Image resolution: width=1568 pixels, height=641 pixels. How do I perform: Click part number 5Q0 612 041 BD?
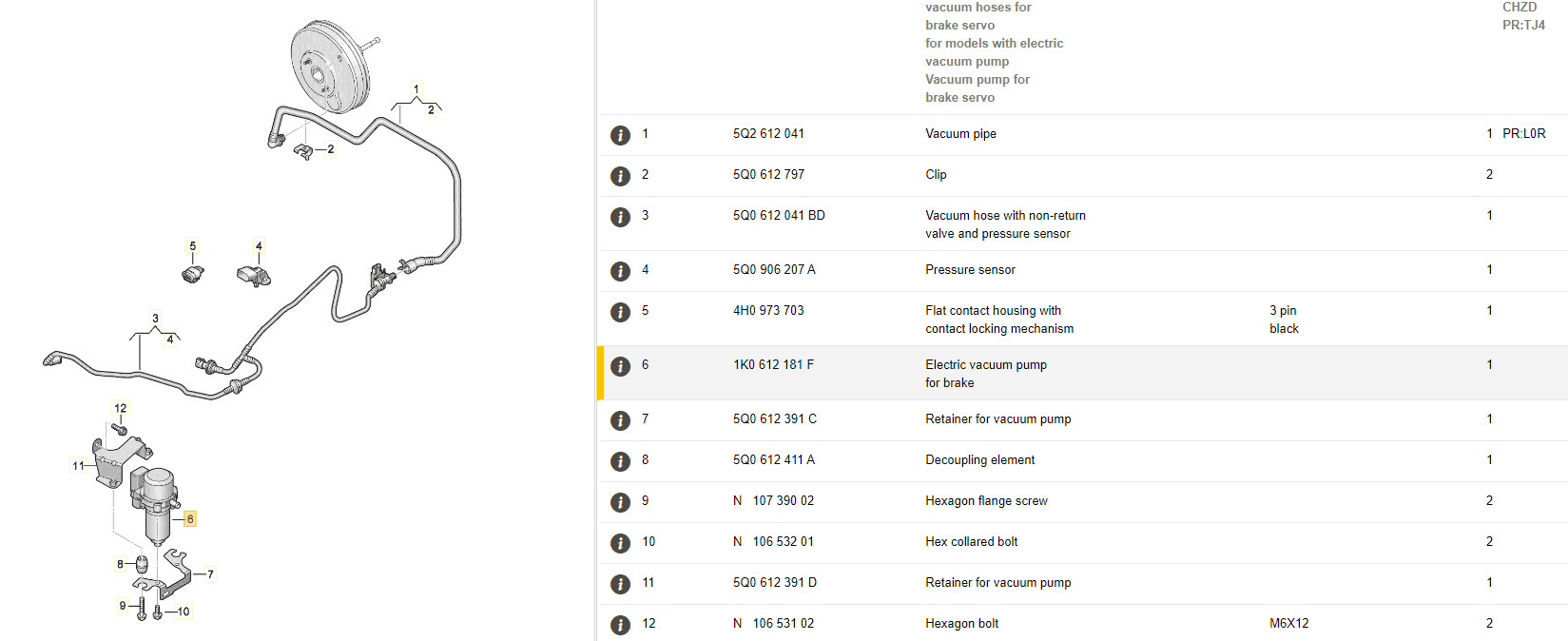pyautogui.click(x=779, y=215)
